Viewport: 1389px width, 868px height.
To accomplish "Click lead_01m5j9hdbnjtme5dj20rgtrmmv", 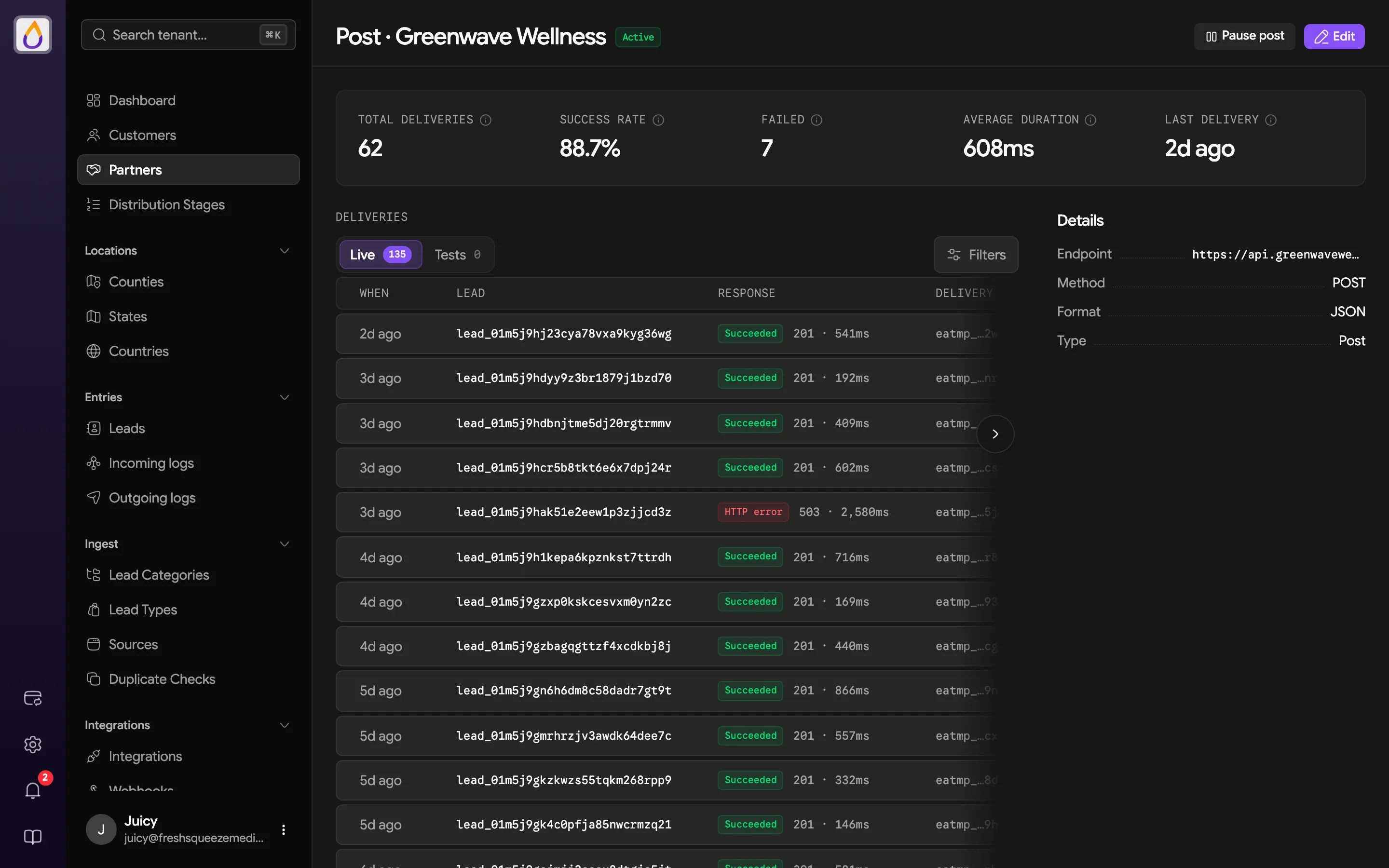I will [564, 423].
